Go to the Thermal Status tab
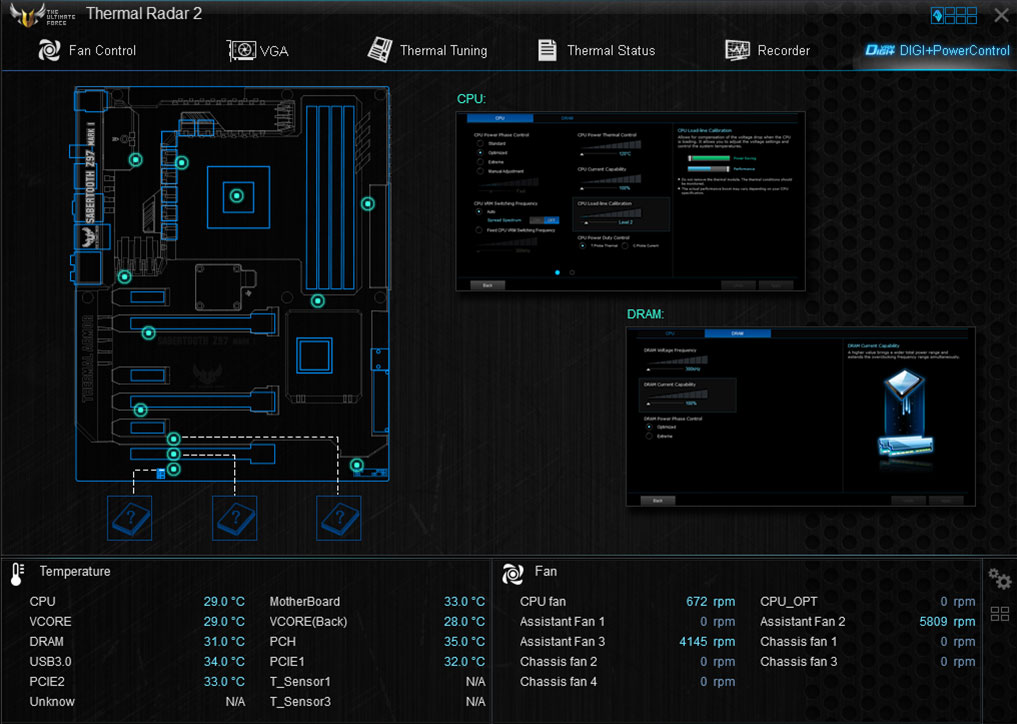The width and height of the screenshot is (1017, 724). point(596,50)
